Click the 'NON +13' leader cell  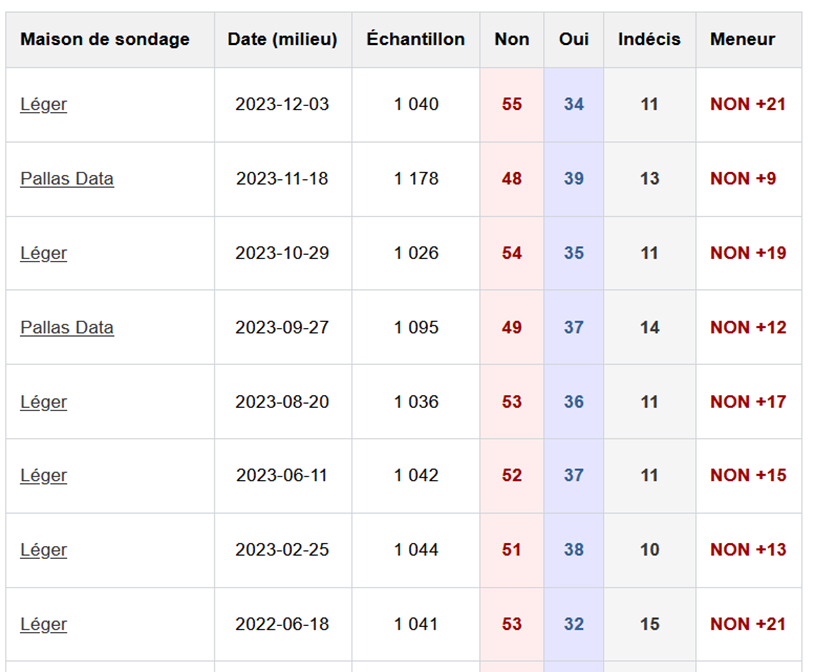[749, 550]
